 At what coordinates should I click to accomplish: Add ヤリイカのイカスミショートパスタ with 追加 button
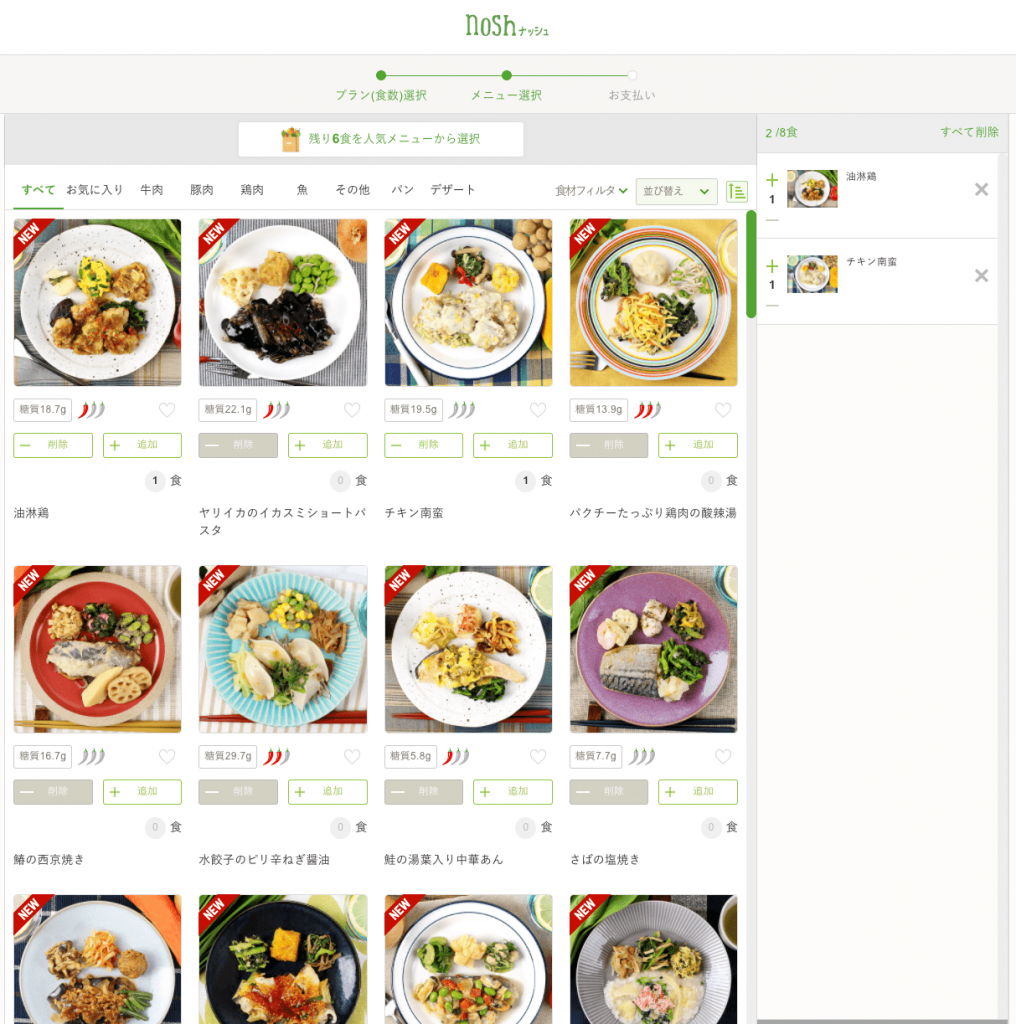(328, 445)
